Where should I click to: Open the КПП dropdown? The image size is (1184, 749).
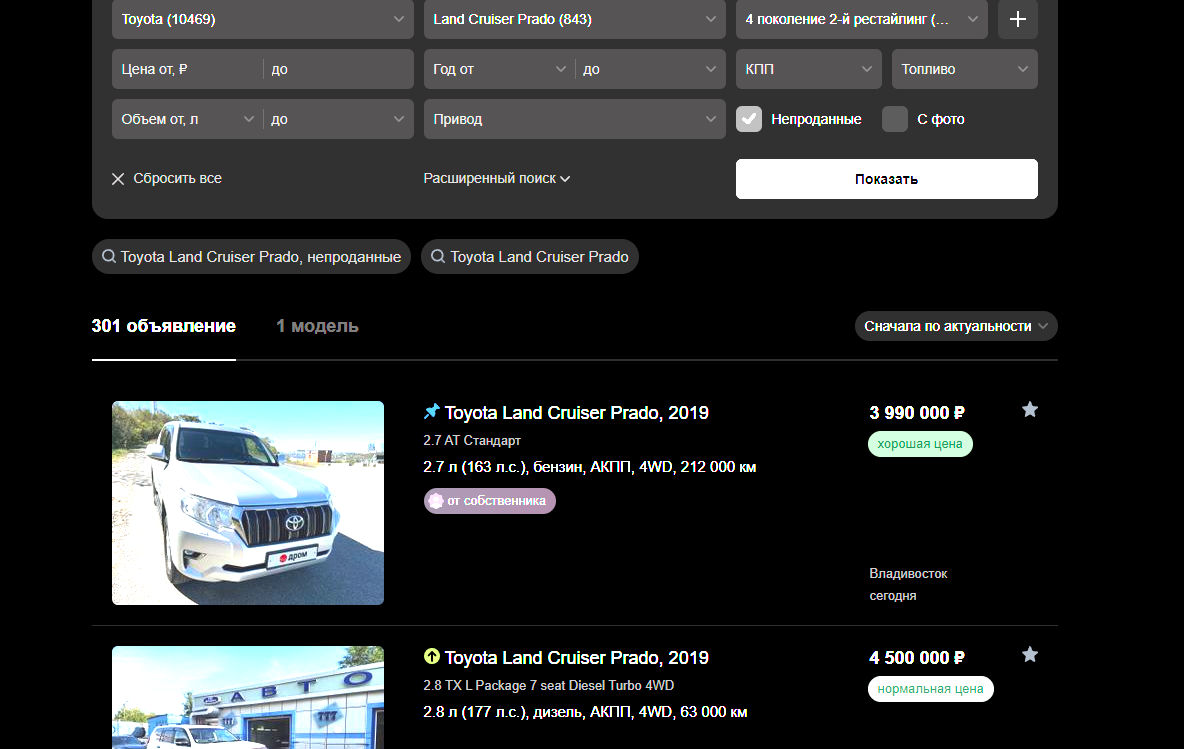pyautogui.click(x=809, y=69)
